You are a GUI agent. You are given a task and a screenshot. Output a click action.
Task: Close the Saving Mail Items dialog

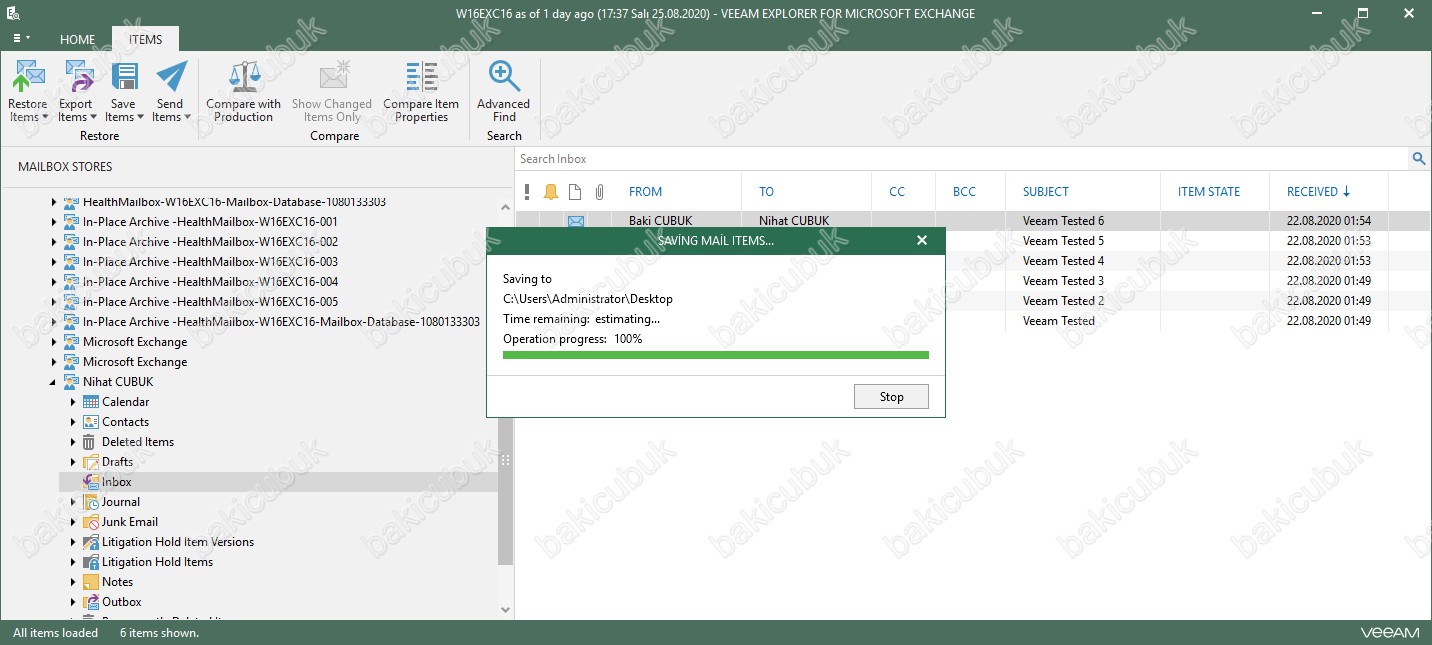[x=922, y=240]
